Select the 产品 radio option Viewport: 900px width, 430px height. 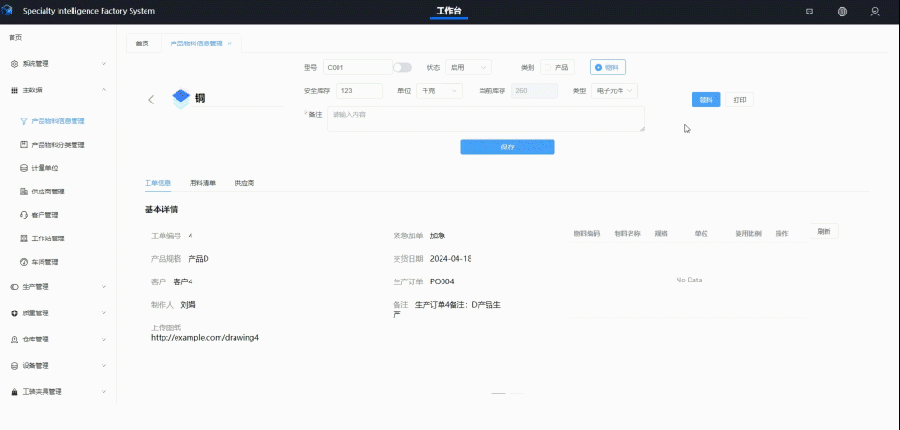(x=557, y=67)
